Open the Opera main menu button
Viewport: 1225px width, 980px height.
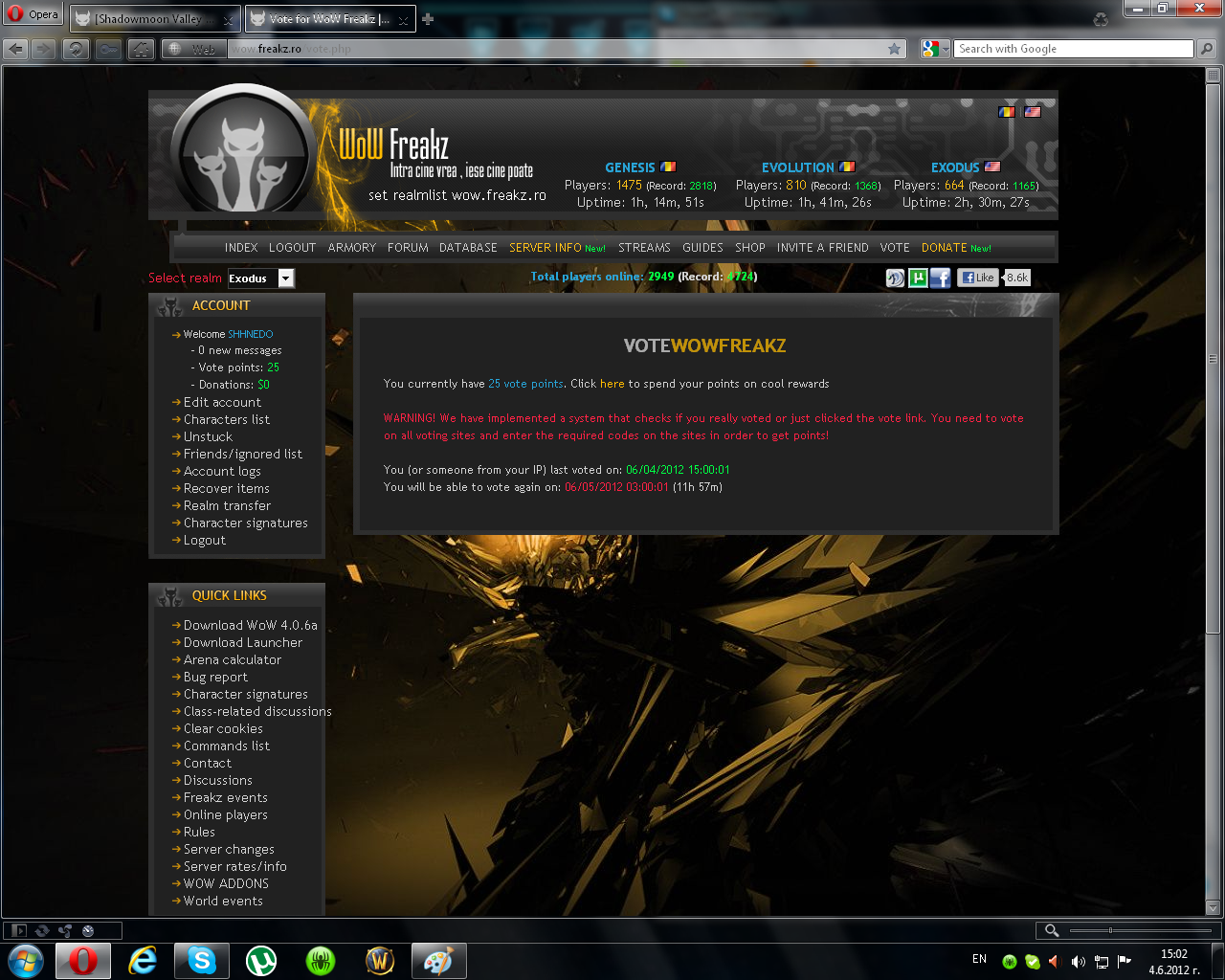point(33,14)
